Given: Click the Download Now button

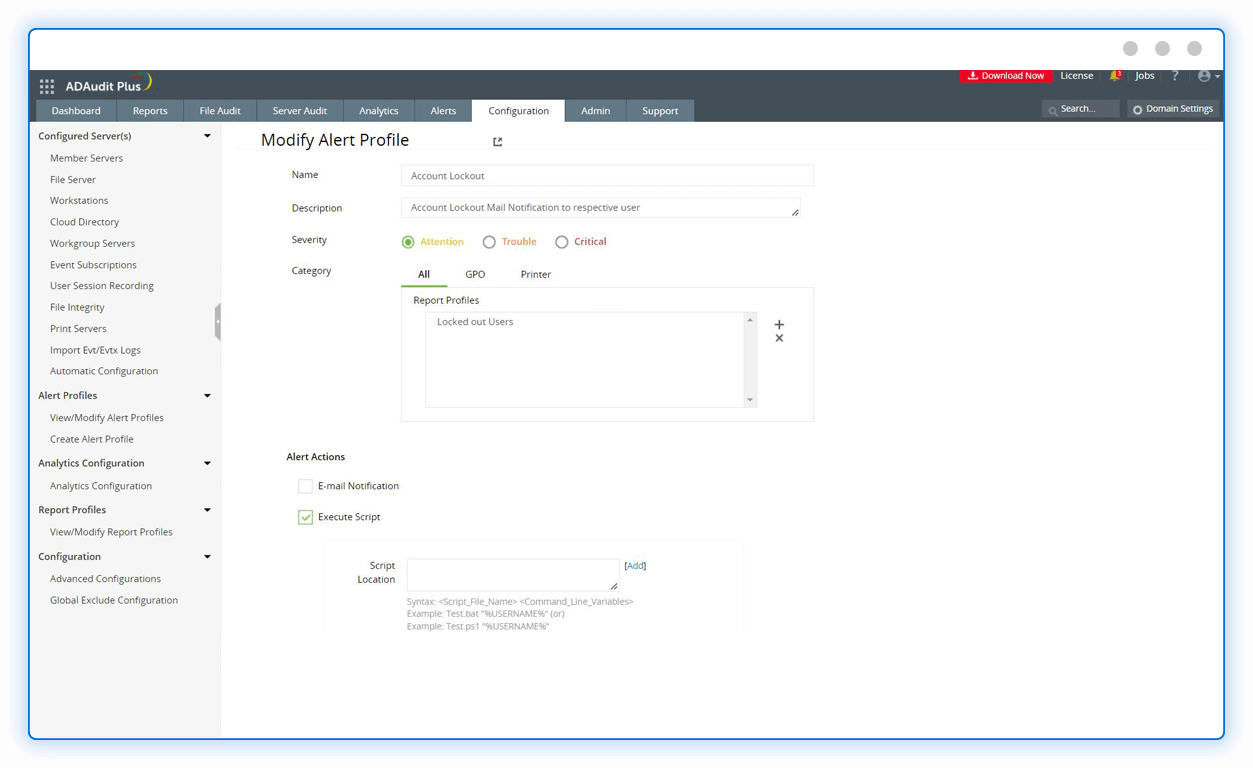Looking at the screenshot, I should tap(1006, 76).
